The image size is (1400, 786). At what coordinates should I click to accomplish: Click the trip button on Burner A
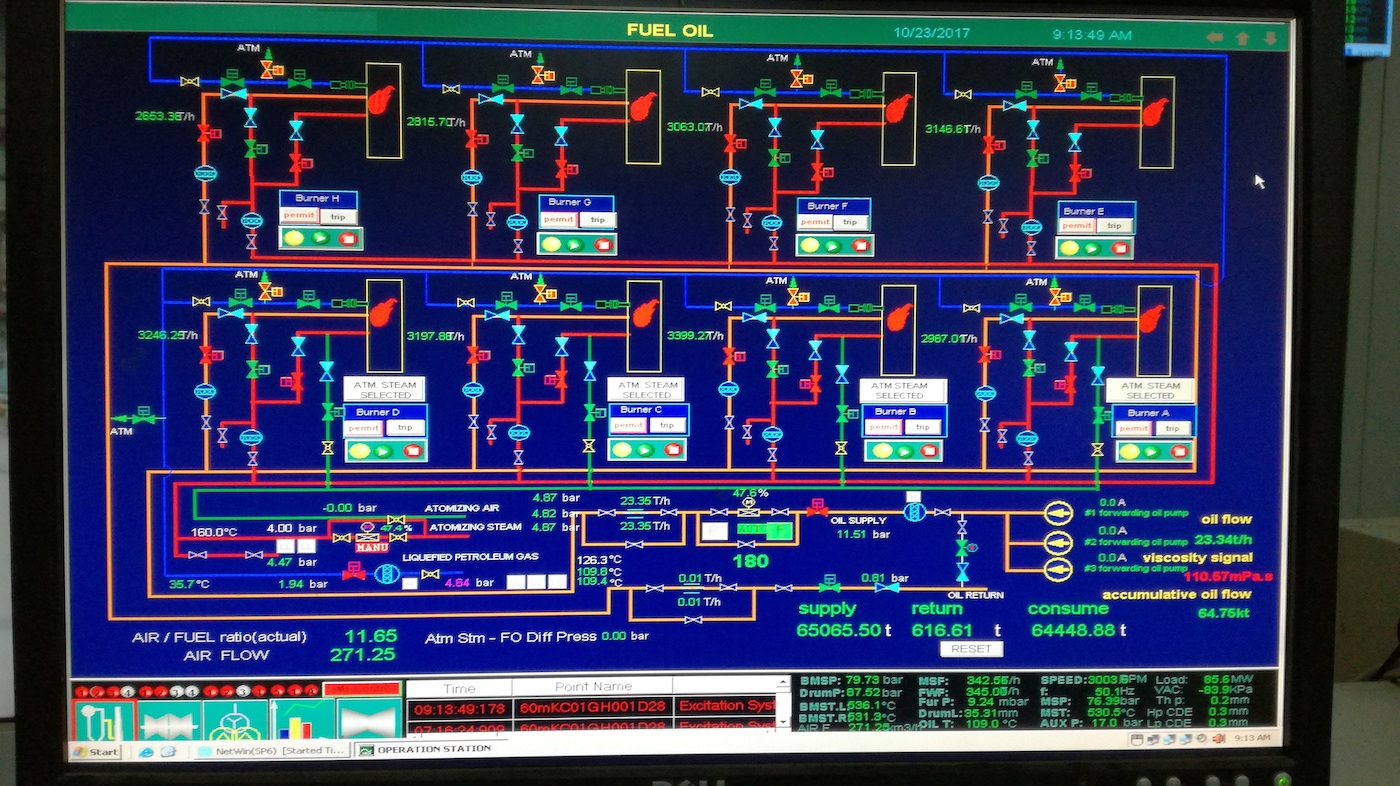coord(1171,428)
